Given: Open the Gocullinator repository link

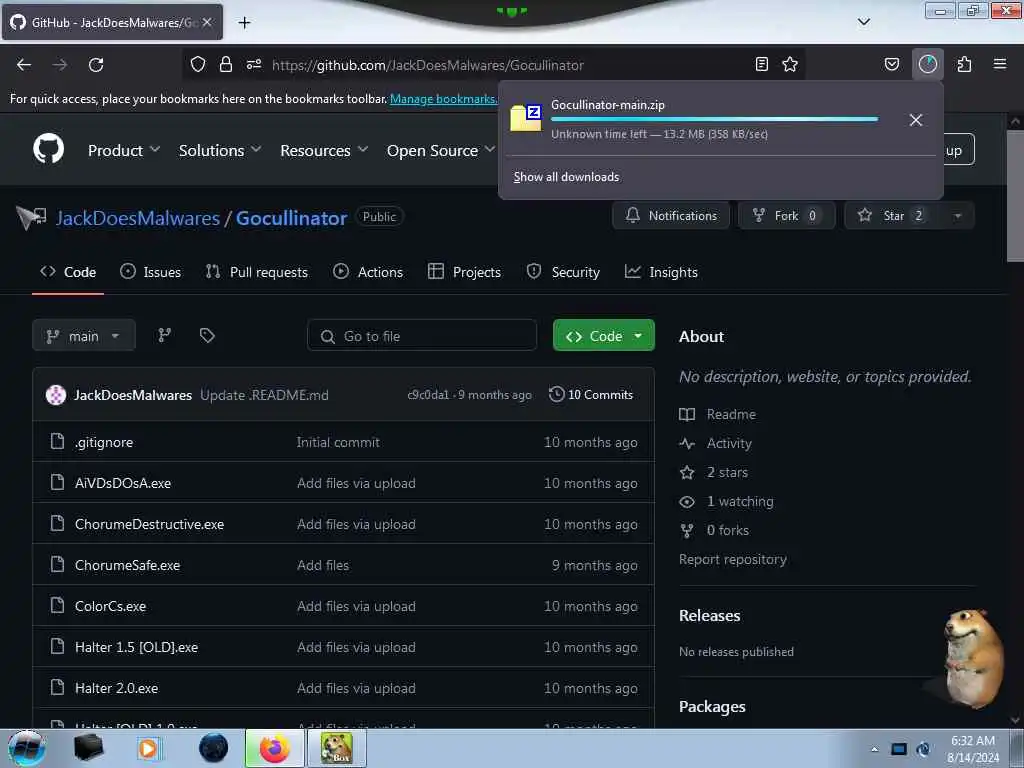Looking at the screenshot, I should click(x=291, y=218).
